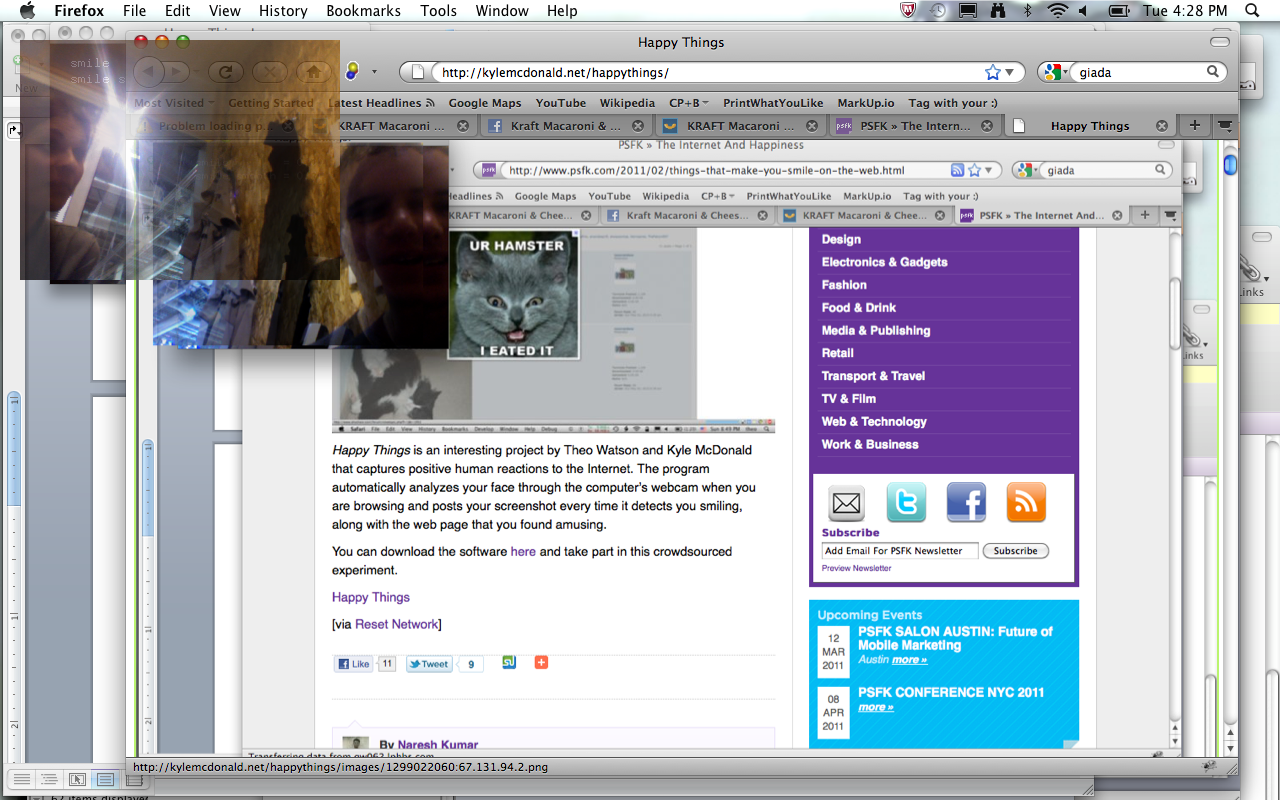Click the orange RSS feed icon
This screenshot has width=1280, height=800.
click(1025, 503)
